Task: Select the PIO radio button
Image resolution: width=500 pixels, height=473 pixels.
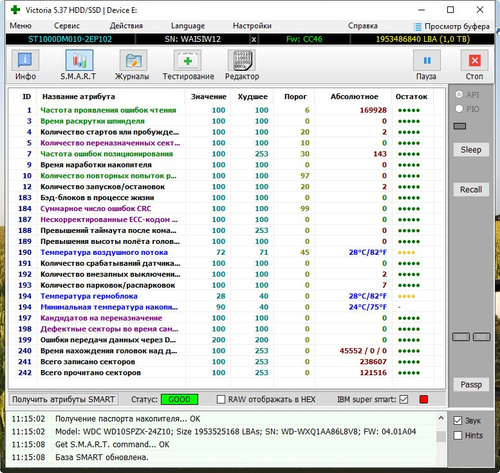Action: click(x=459, y=109)
